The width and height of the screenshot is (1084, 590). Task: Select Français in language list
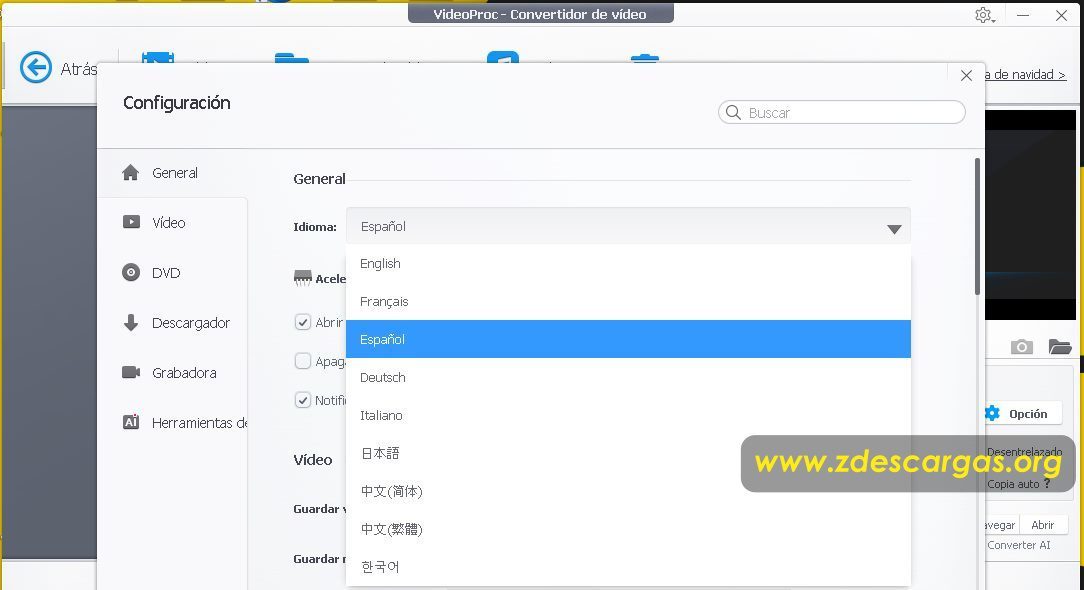[628, 302]
